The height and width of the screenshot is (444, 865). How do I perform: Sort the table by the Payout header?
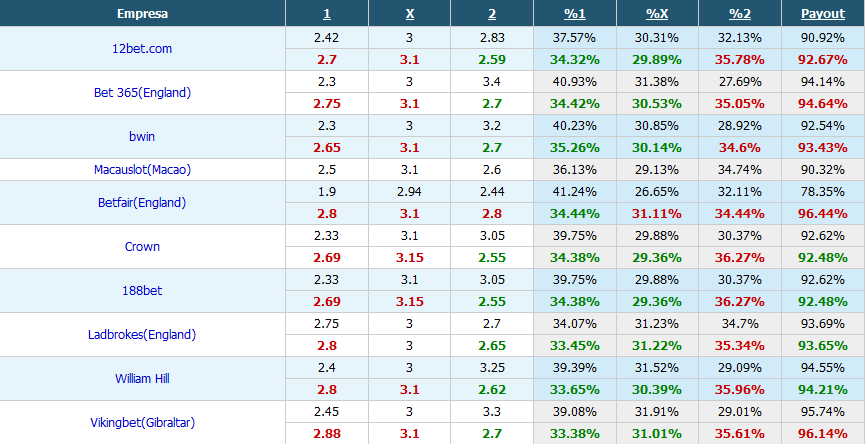click(823, 14)
